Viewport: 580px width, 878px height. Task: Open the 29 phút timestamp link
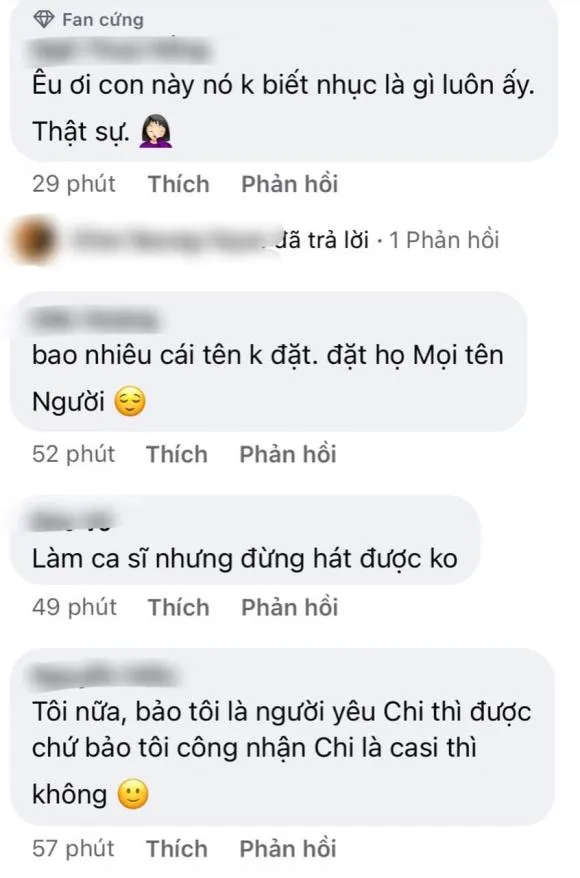tap(74, 184)
